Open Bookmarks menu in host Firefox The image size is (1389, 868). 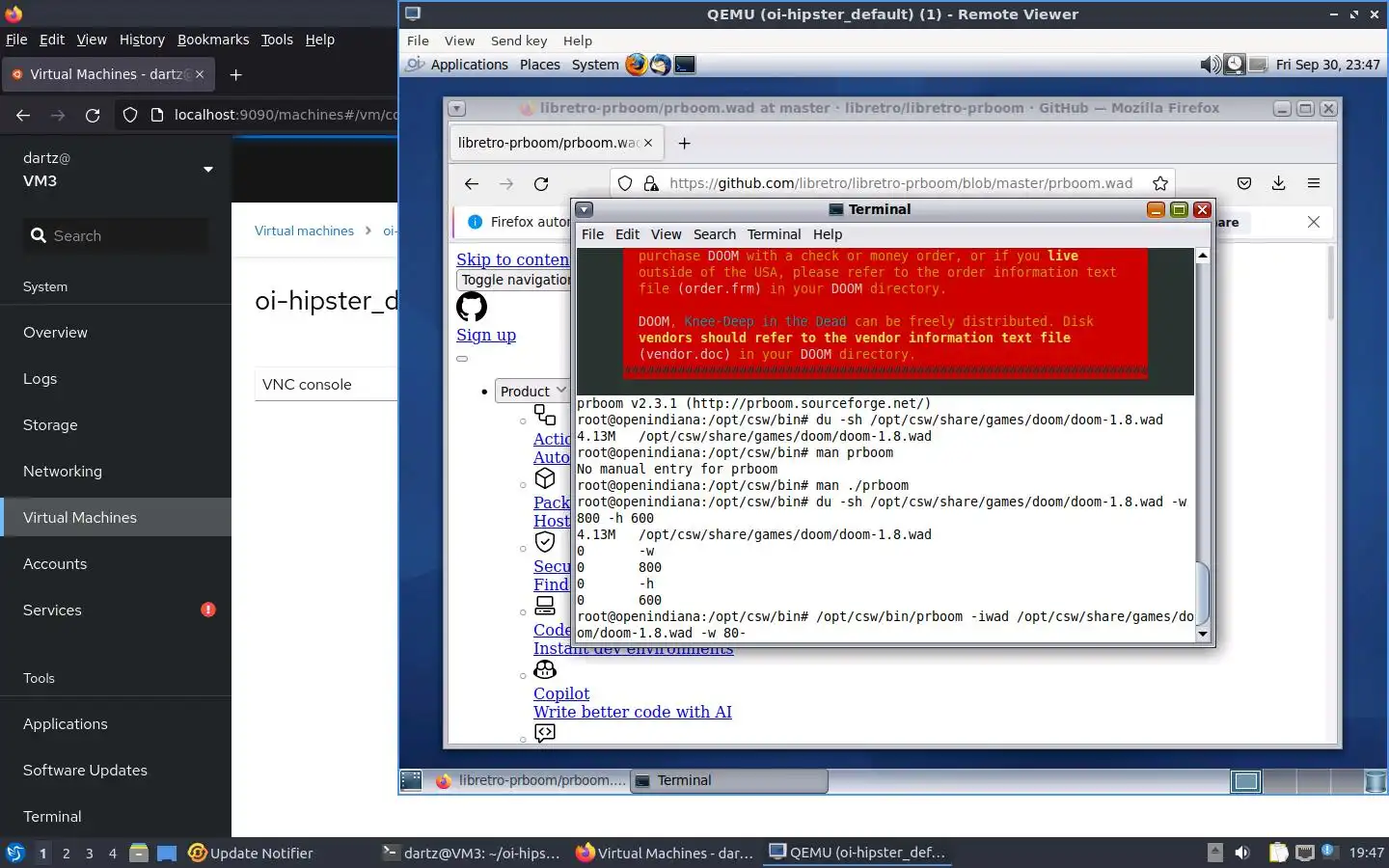pyautogui.click(x=213, y=40)
